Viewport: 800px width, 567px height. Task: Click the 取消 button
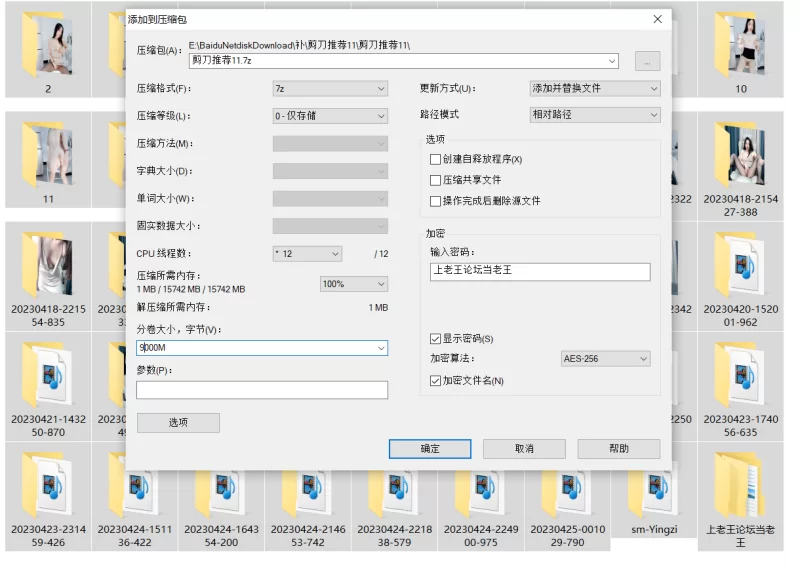click(x=524, y=449)
